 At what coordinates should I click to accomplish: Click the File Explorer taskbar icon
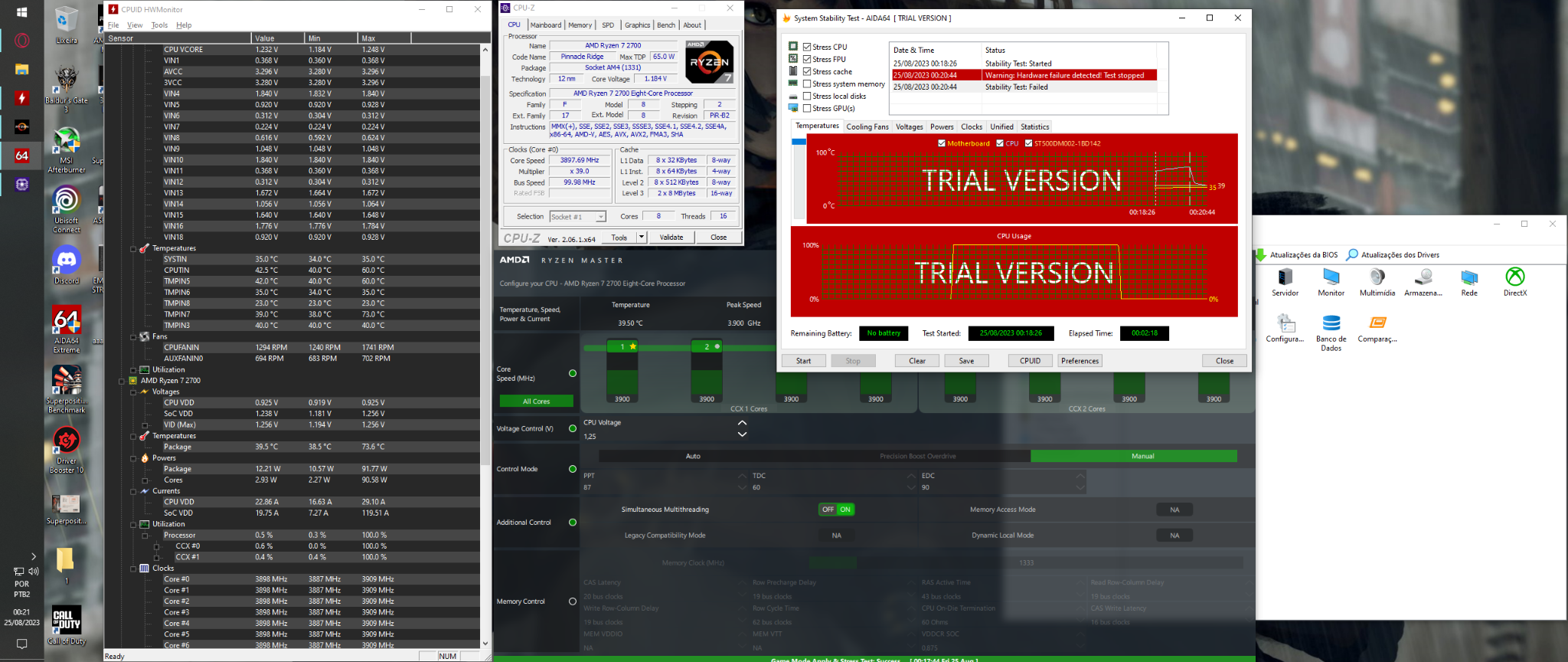click(21, 69)
